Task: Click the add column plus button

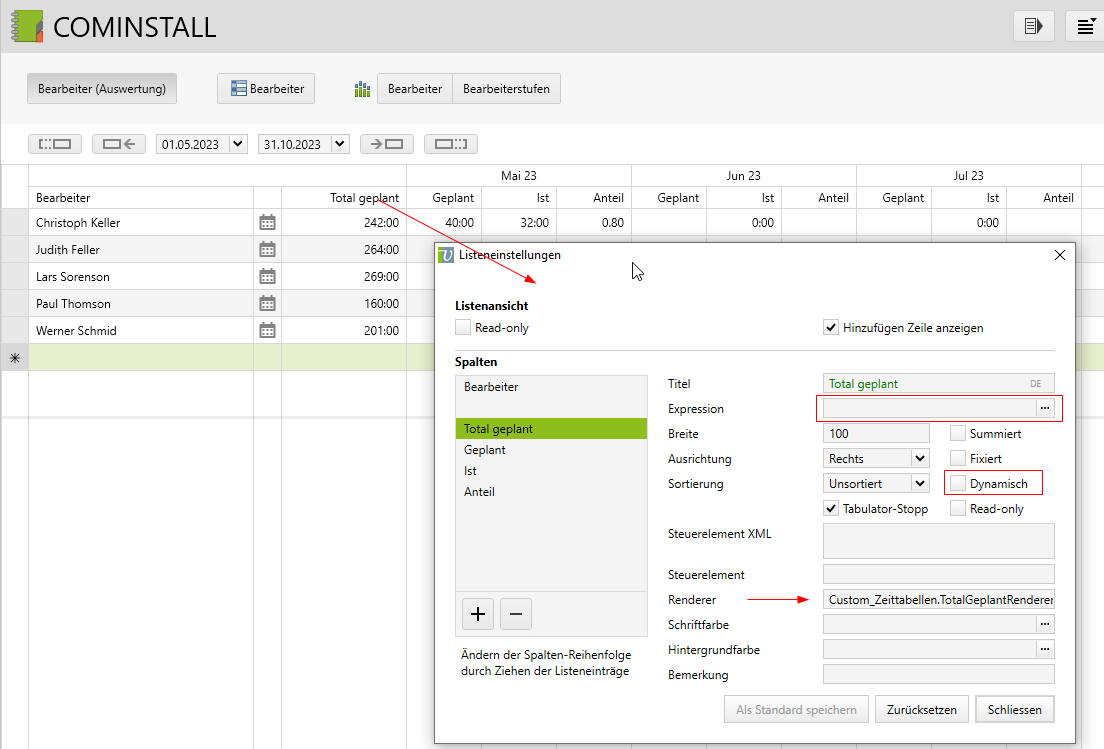Action: pos(478,613)
